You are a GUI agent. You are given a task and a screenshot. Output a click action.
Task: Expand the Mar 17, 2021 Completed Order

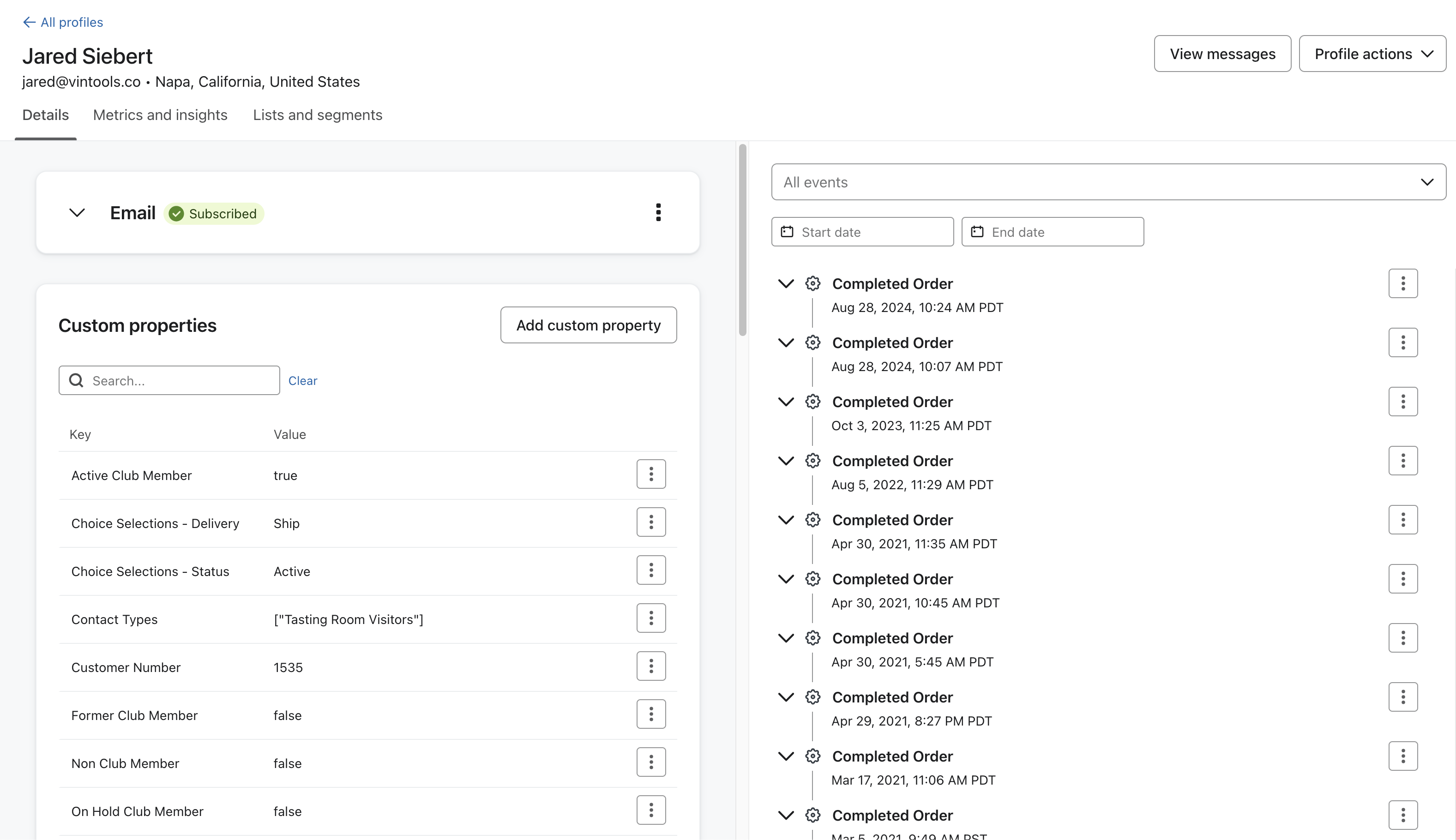point(786,756)
